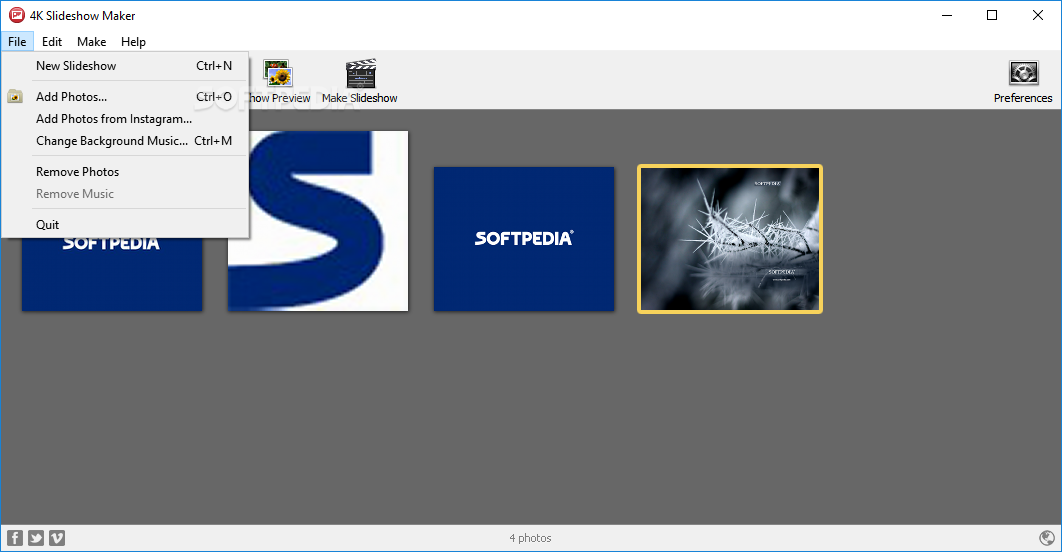Select the first Softpedia thumbnail under the menu
This screenshot has width=1062, height=552.
coord(112,274)
